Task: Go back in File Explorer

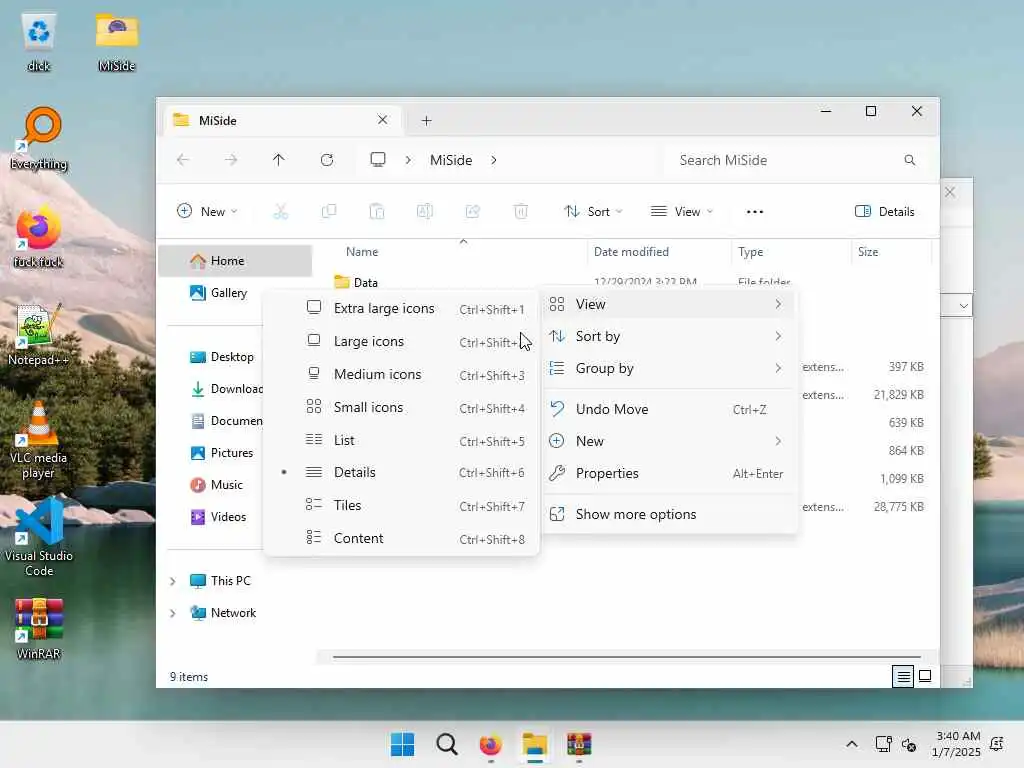Action: [x=184, y=160]
